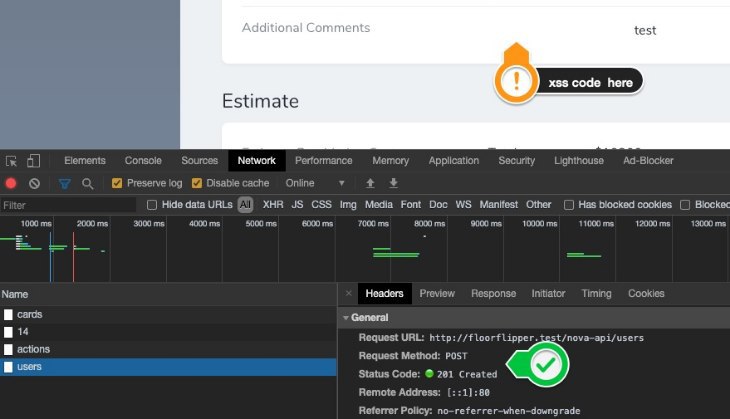
Task: View the Initiator sub-tab
Action: (548, 293)
